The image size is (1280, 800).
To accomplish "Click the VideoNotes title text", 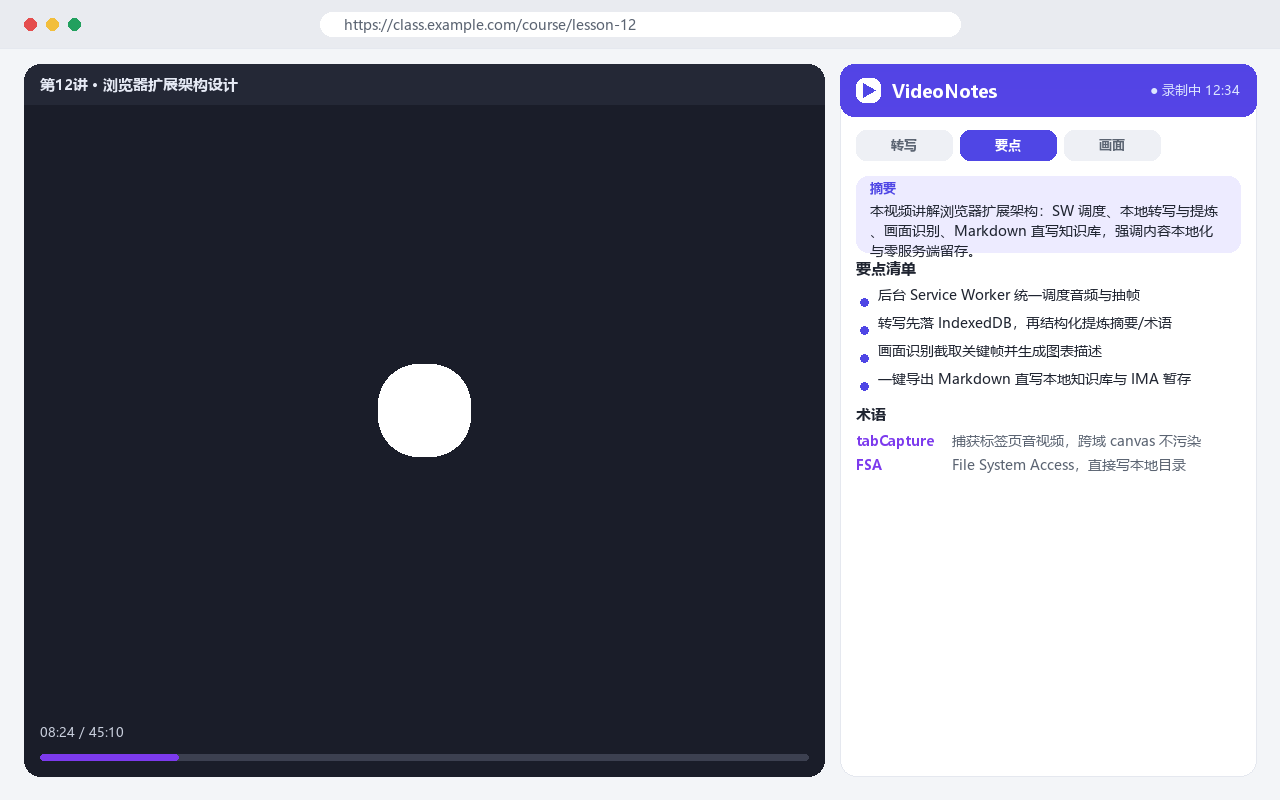I will tap(944, 91).
